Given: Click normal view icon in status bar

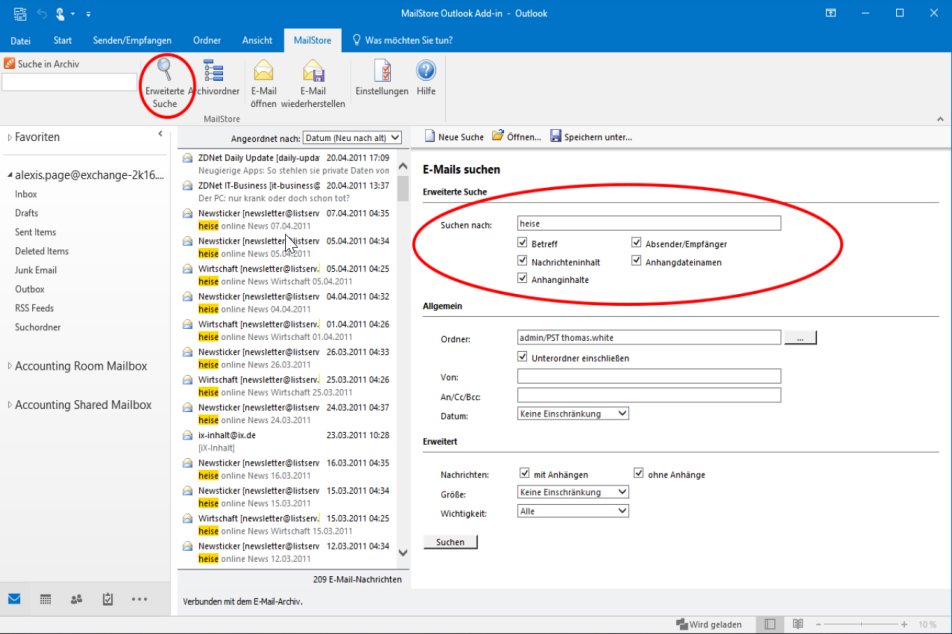Looking at the screenshot, I should [x=770, y=624].
